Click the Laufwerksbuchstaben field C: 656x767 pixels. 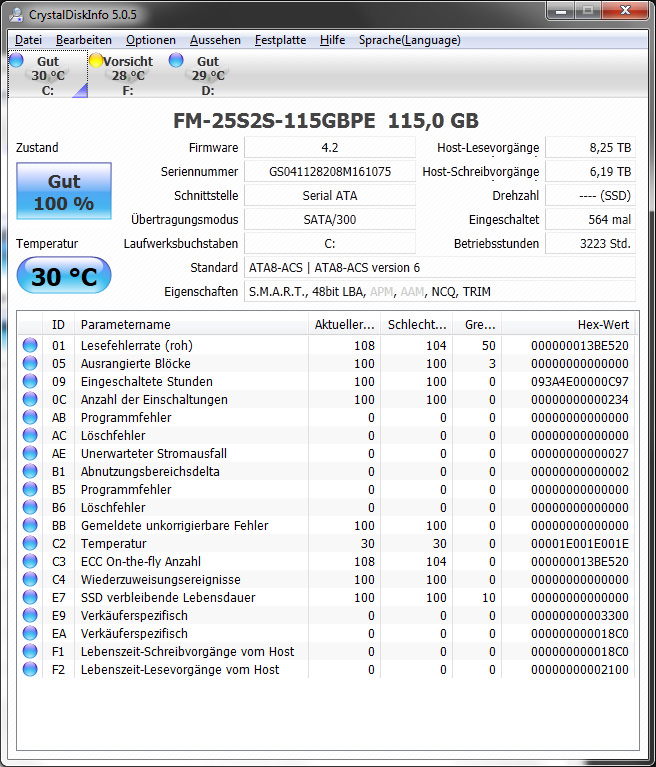tap(330, 244)
